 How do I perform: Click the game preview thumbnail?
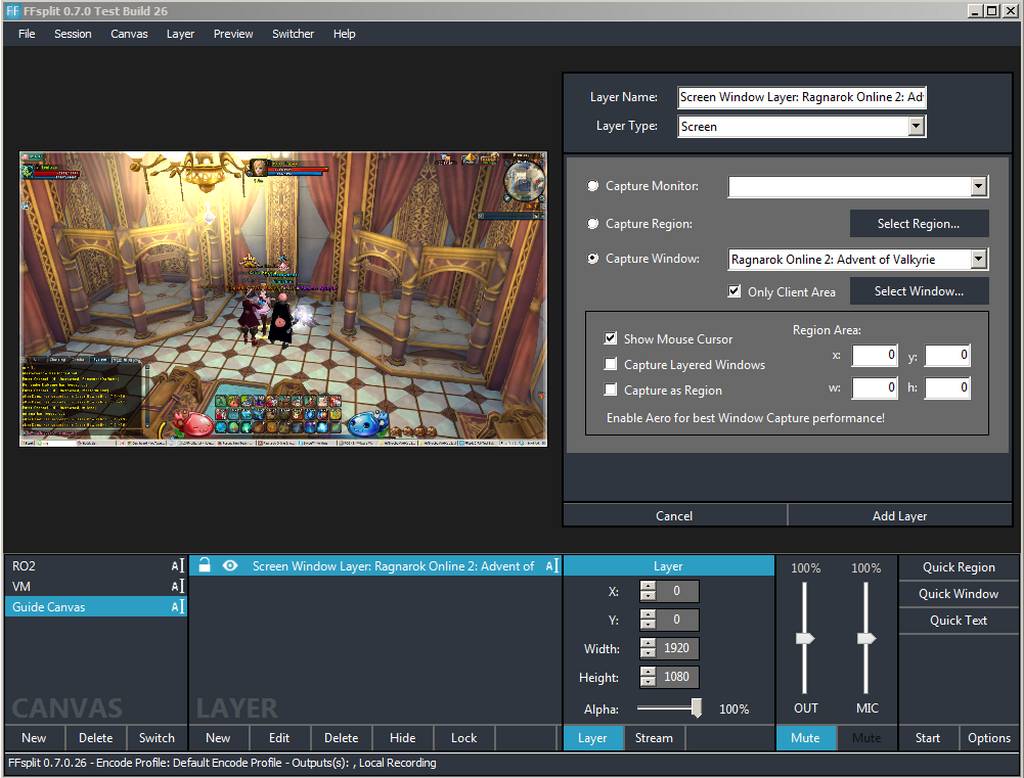pos(283,299)
